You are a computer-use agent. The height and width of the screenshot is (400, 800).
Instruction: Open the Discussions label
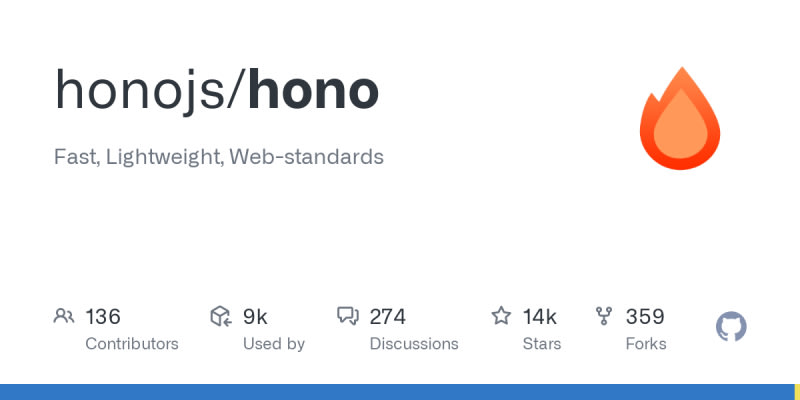(x=414, y=344)
